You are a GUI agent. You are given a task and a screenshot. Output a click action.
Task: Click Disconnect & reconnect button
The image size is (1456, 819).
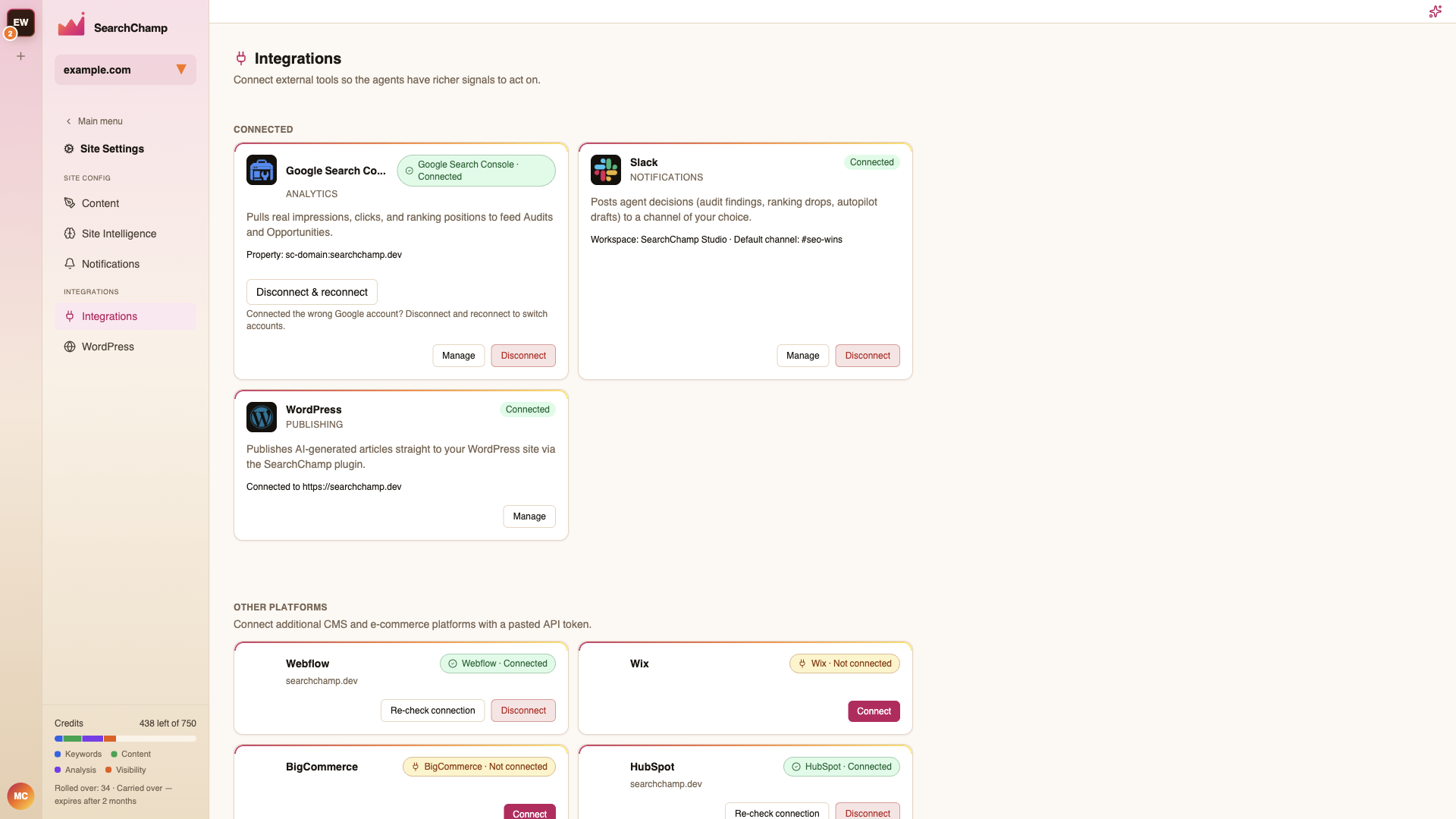tap(312, 292)
